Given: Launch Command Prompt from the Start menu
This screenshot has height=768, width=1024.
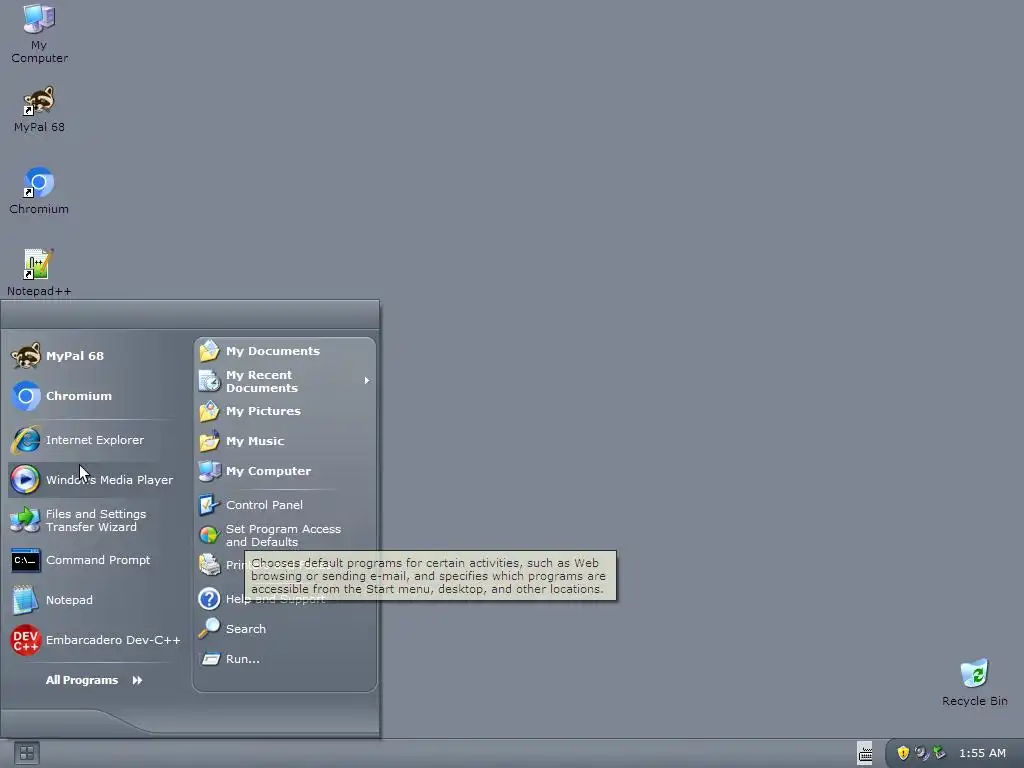Looking at the screenshot, I should click(x=91, y=560).
